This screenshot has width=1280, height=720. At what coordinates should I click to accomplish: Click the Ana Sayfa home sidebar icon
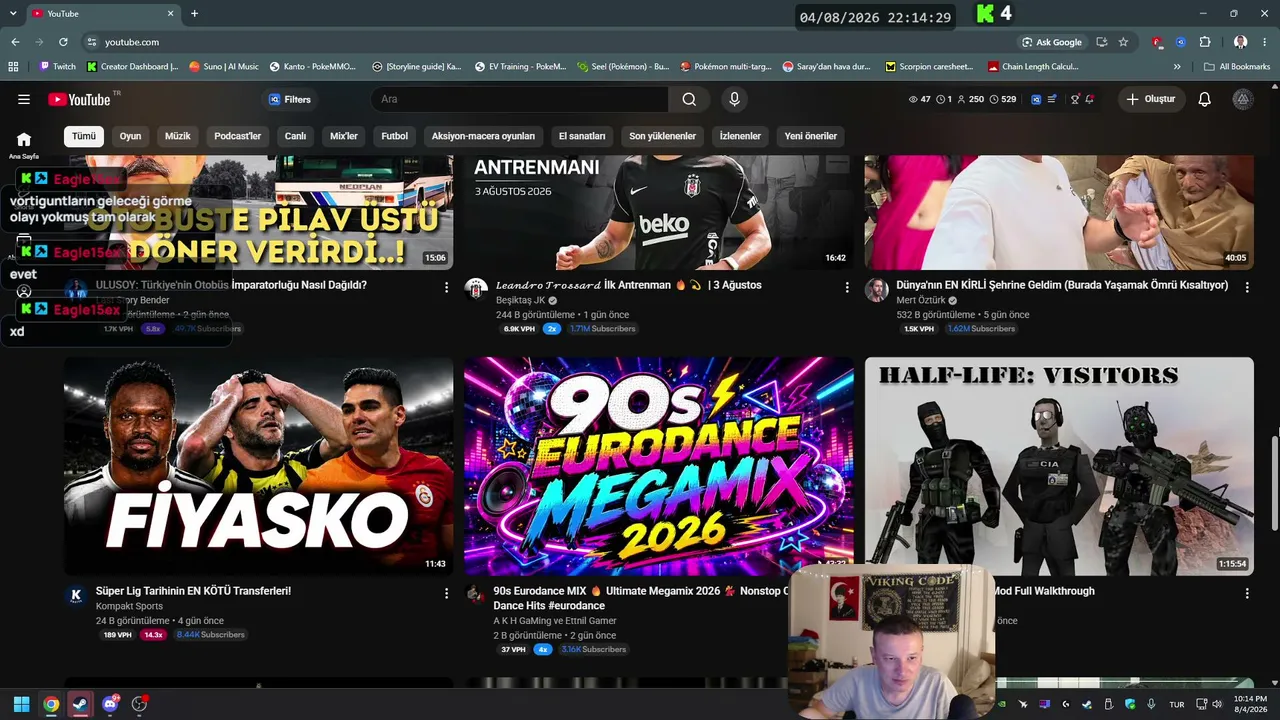[24, 145]
